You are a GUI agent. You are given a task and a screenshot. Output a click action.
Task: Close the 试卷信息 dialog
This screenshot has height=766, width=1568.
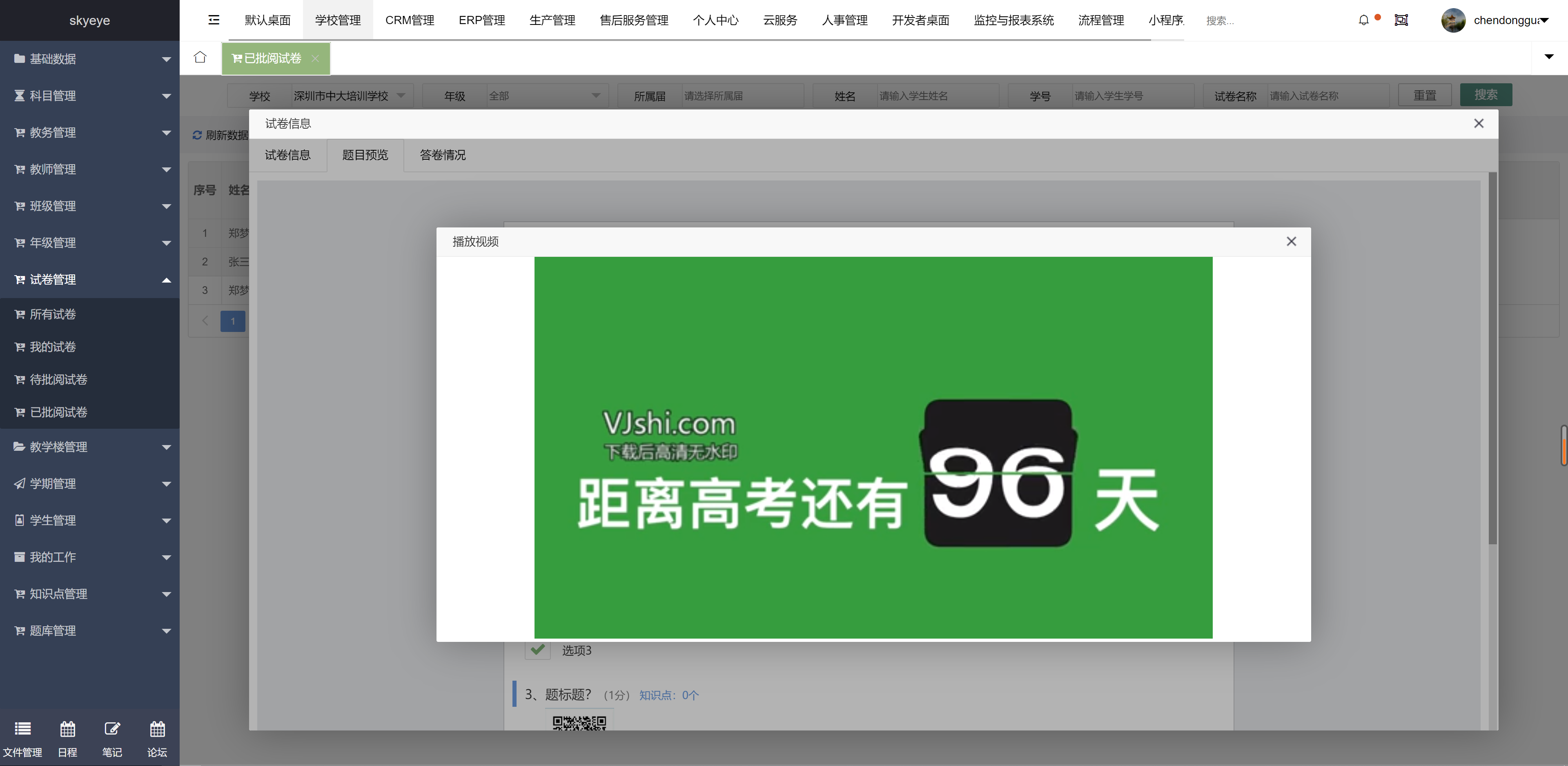tap(1479, 124)
